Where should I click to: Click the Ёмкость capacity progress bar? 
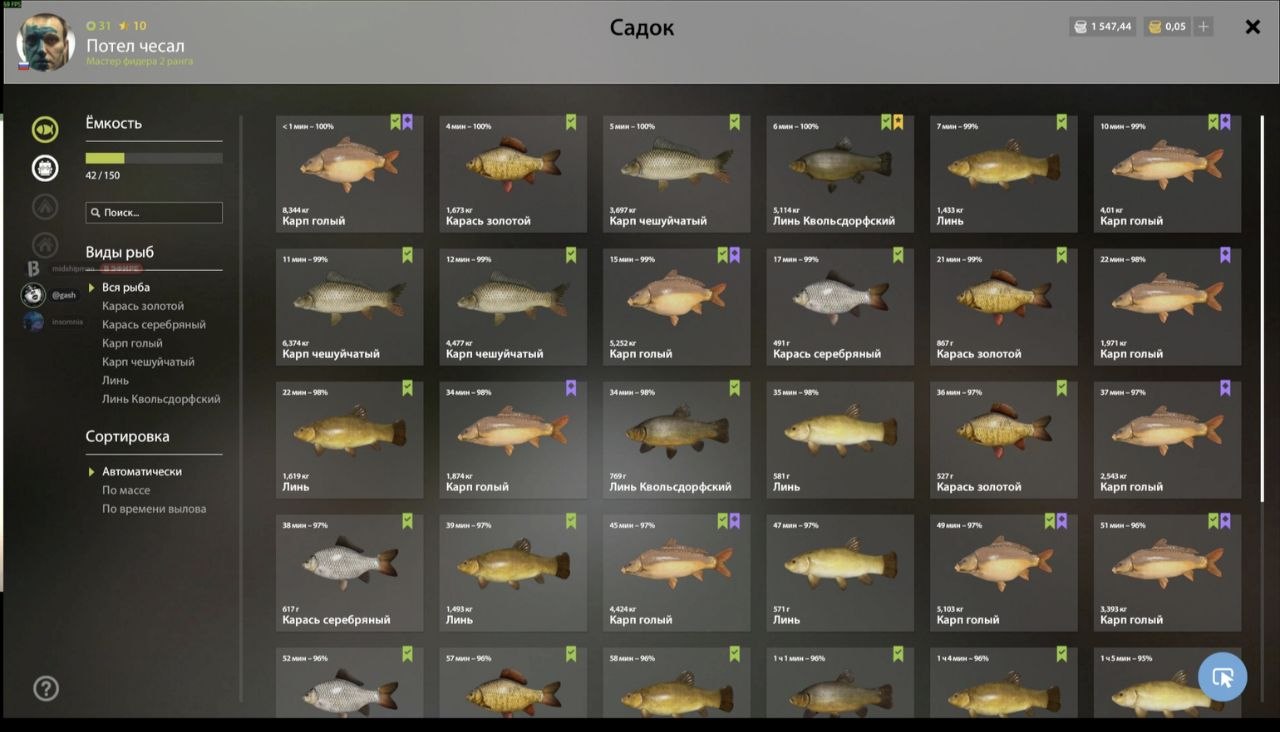(154, 158)
